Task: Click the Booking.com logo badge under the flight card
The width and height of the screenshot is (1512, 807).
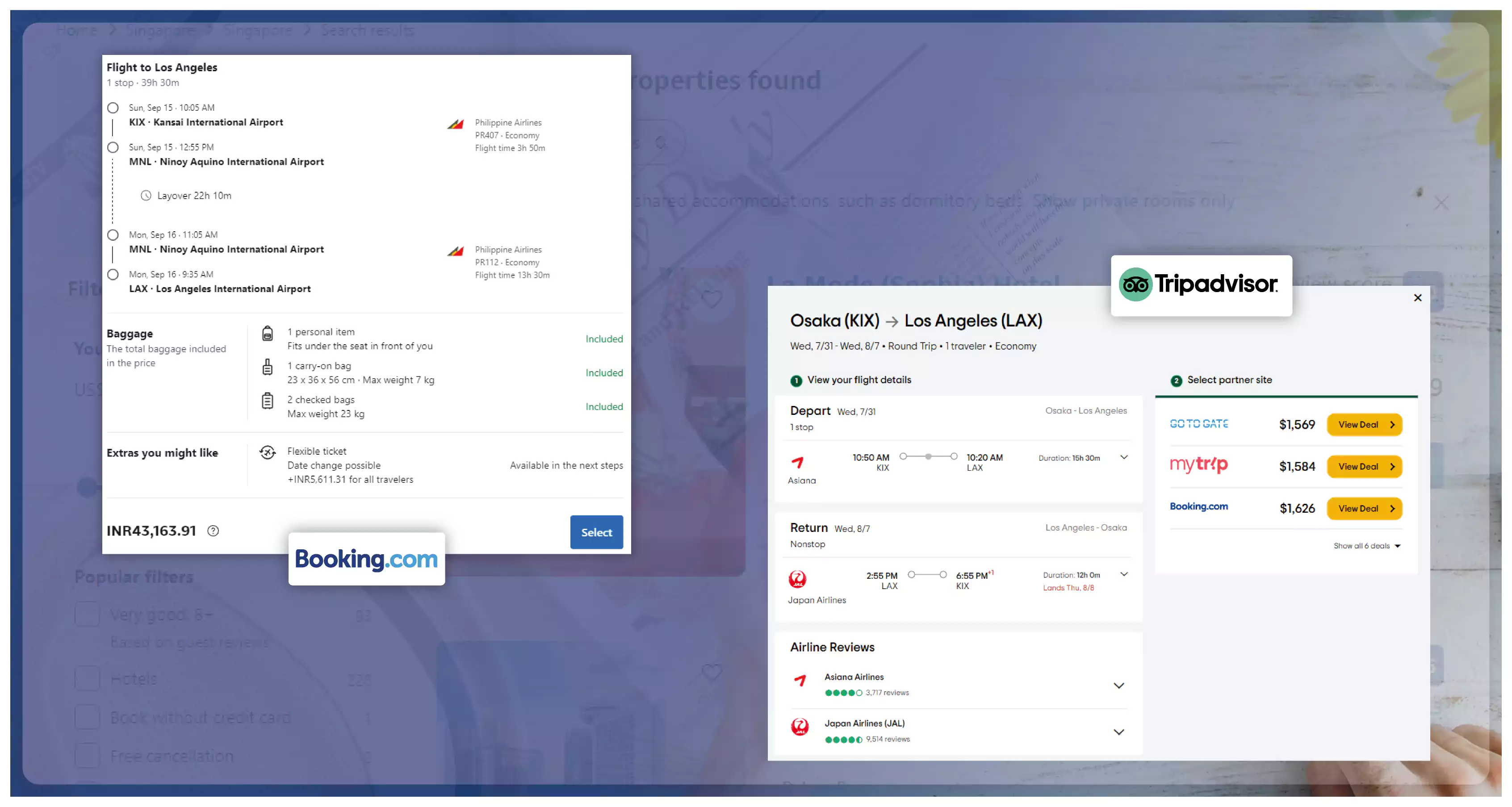Action: coord(366,558)
